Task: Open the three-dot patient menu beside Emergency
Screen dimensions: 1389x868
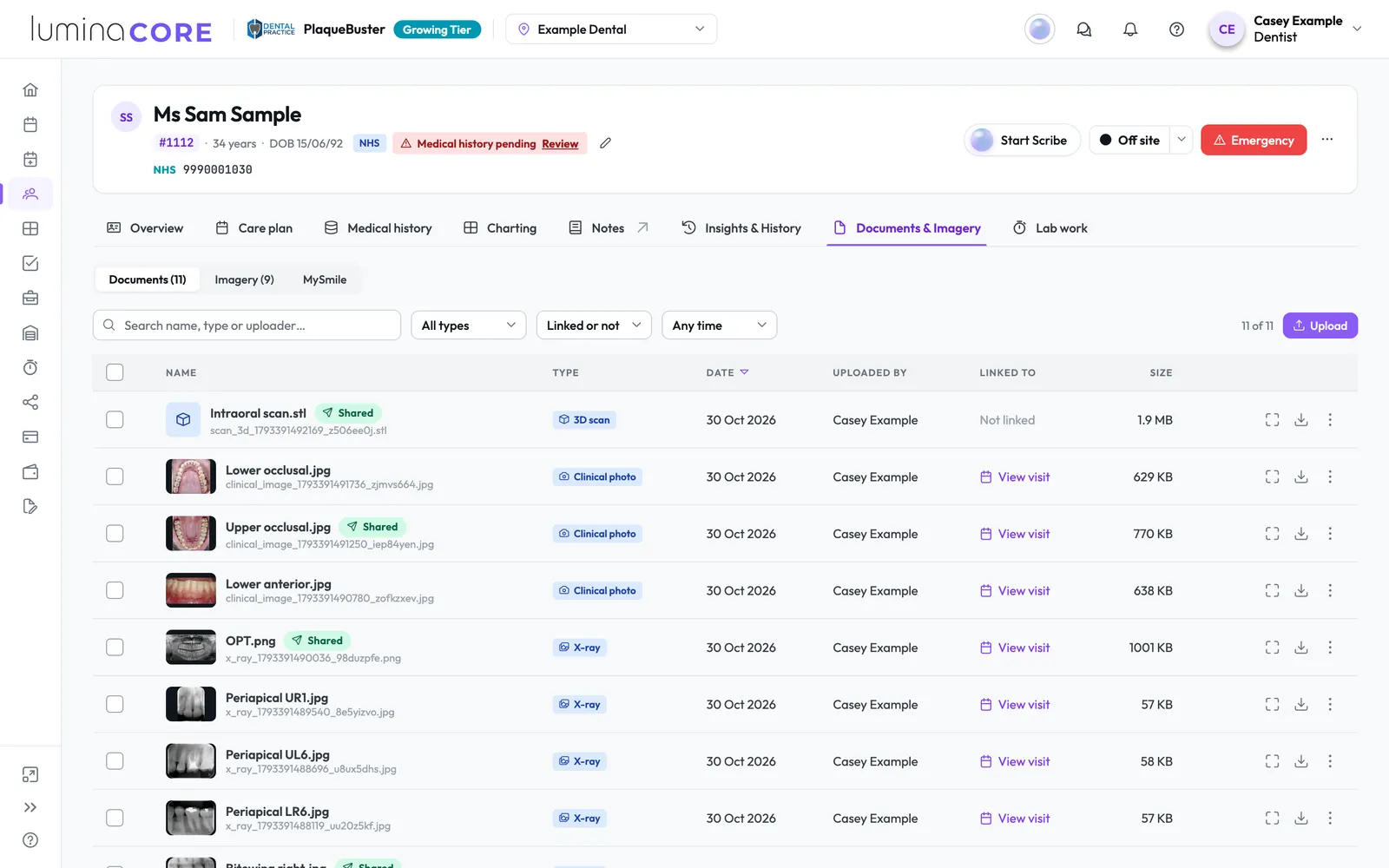Action: 1327,140
